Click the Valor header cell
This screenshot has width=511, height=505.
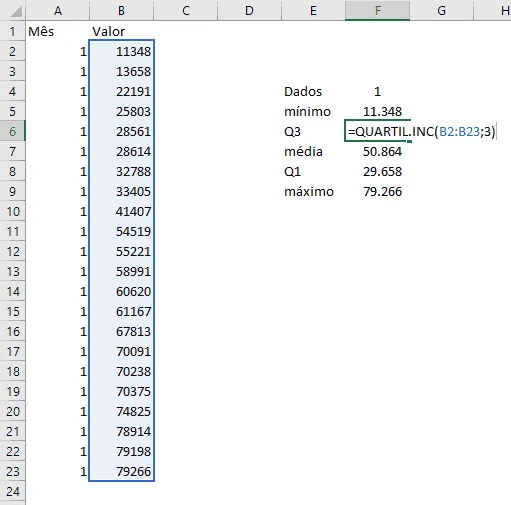coord(121,31)
